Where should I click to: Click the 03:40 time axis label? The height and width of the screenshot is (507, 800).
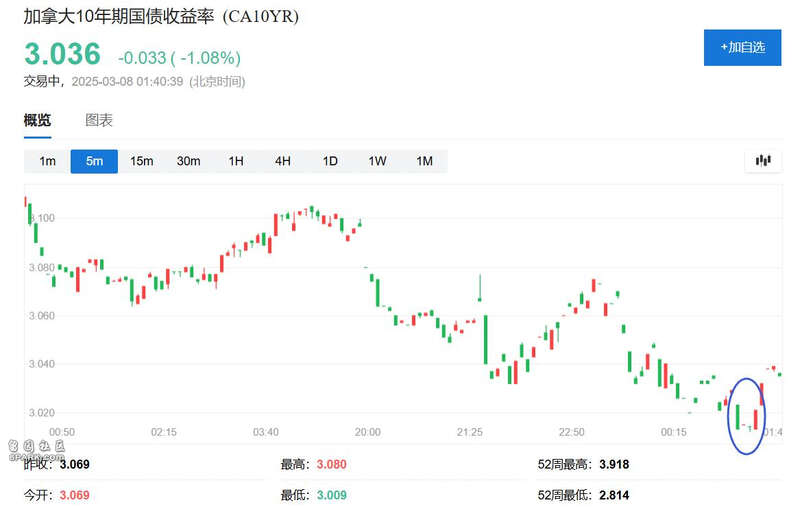(266, 432)
